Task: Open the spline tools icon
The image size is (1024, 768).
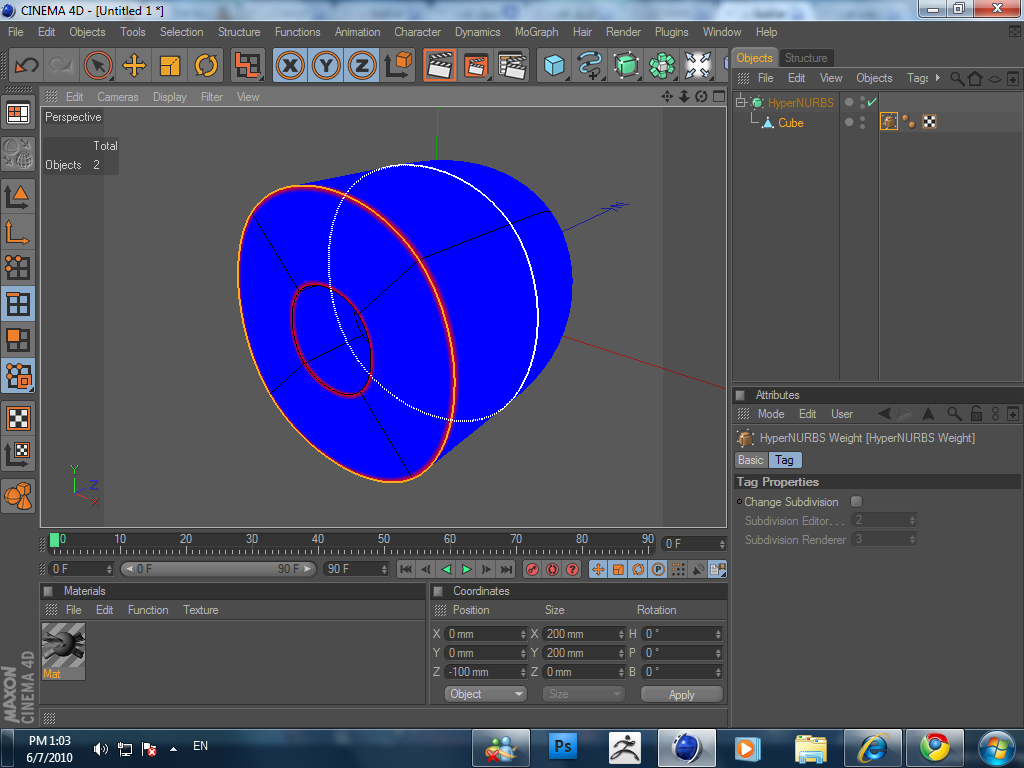Action: [x=590, y=65]
